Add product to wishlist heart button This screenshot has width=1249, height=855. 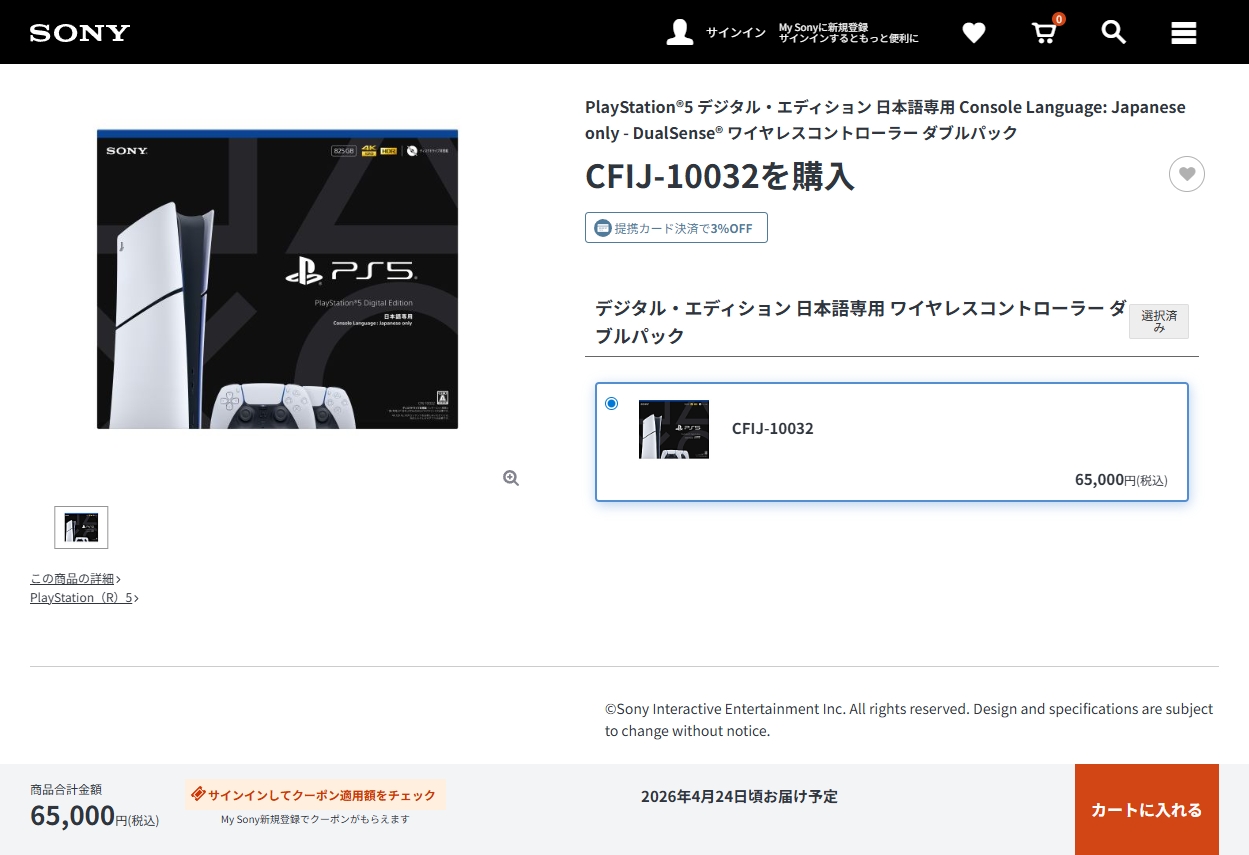1186,174
